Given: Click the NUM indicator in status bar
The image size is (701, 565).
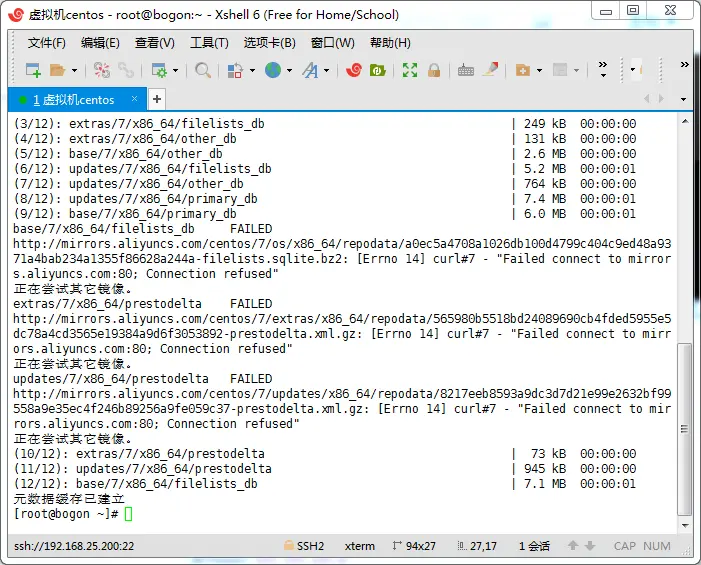Looking at the screenshot, I should tap(657, 546).
